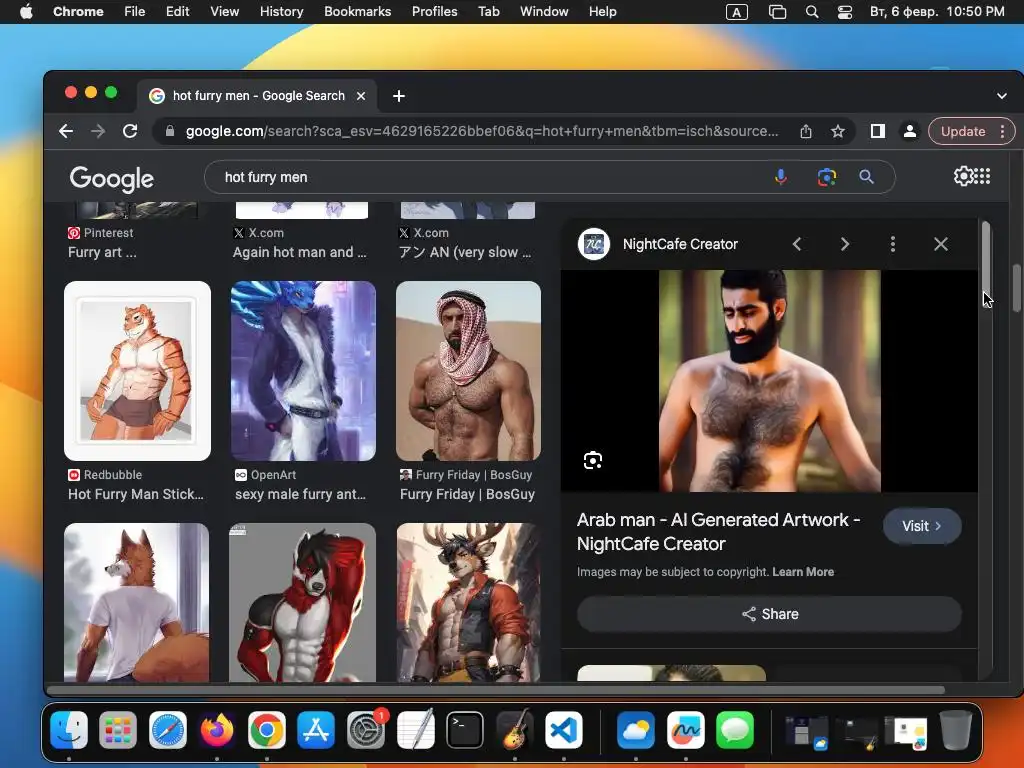Screen dimensions: 1024x768
Task: Bookmark this page with the star icon
Action: tap(838, 131)
